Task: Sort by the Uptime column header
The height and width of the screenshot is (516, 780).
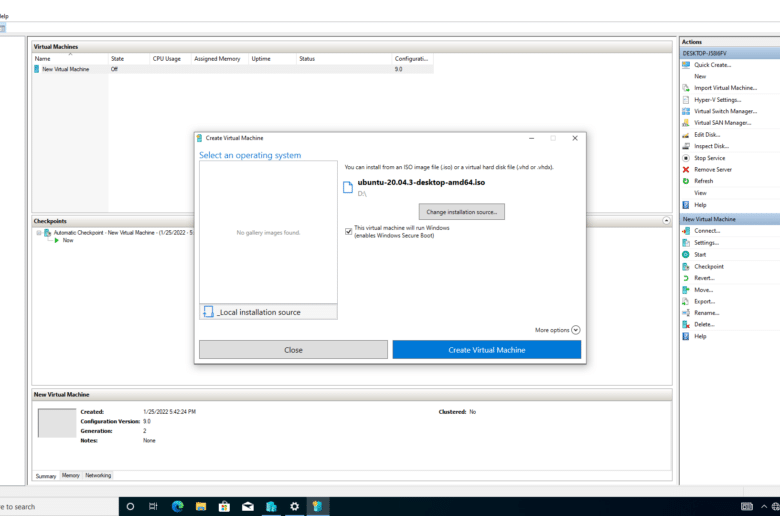Action: (x=272, y=59)
